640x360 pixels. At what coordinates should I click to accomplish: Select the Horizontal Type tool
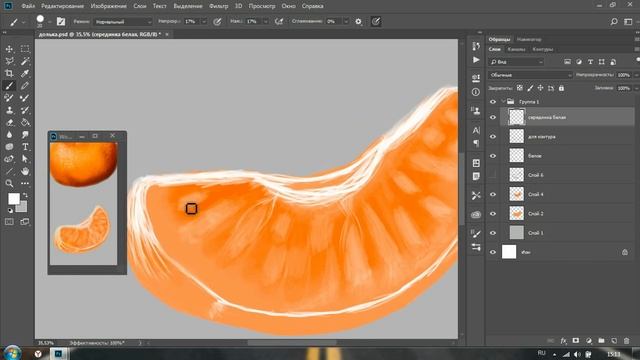pos(25,147)
